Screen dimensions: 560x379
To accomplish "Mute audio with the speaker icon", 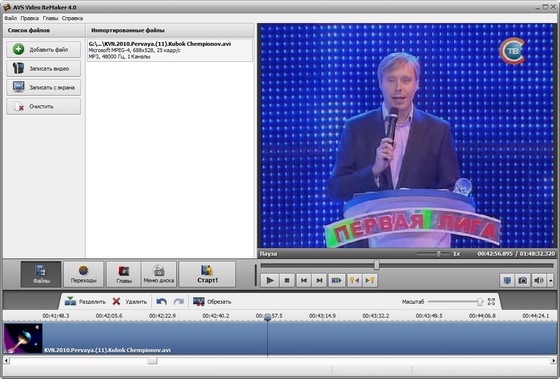I will [539, 281].
